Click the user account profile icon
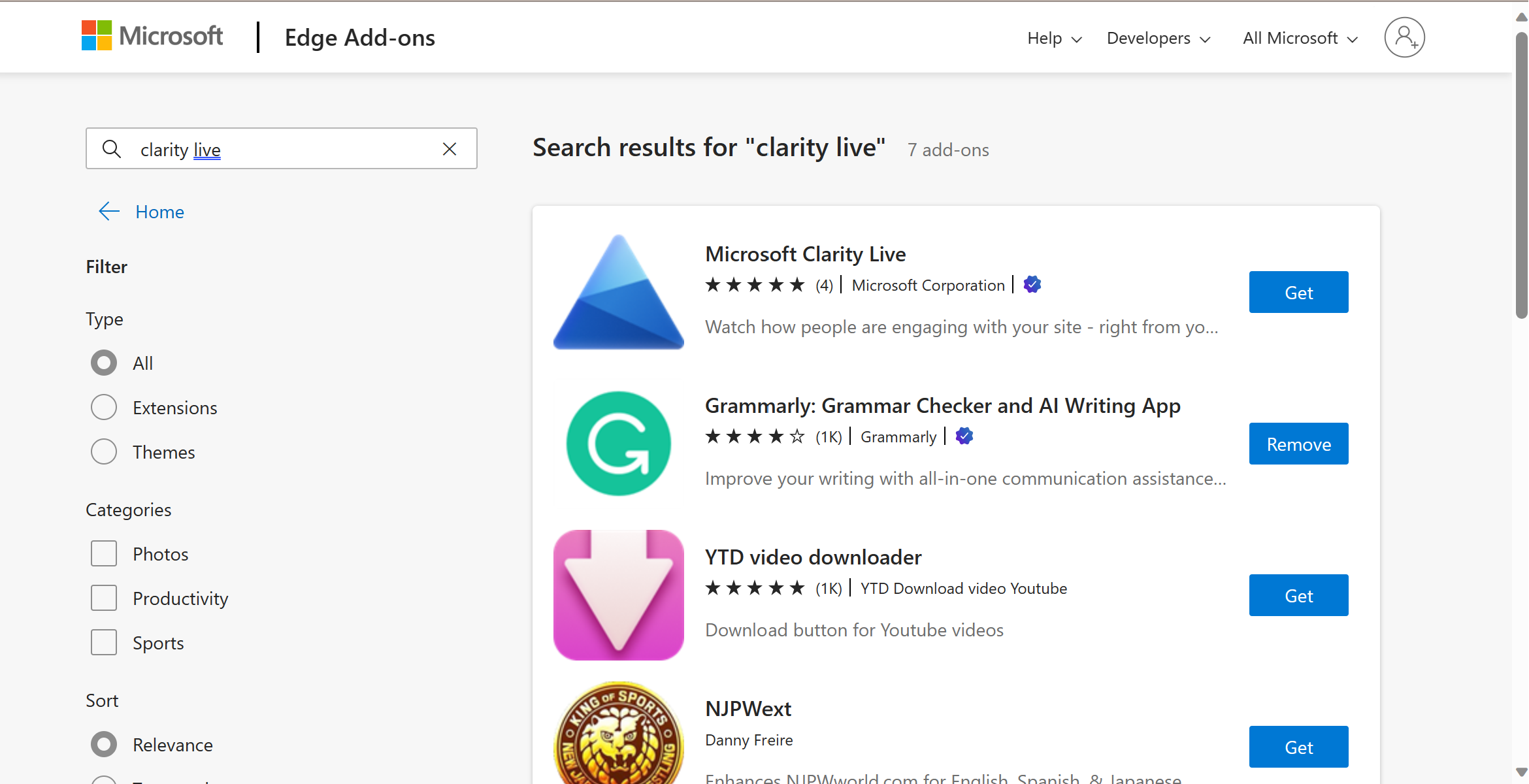 tap(1405, 38)
